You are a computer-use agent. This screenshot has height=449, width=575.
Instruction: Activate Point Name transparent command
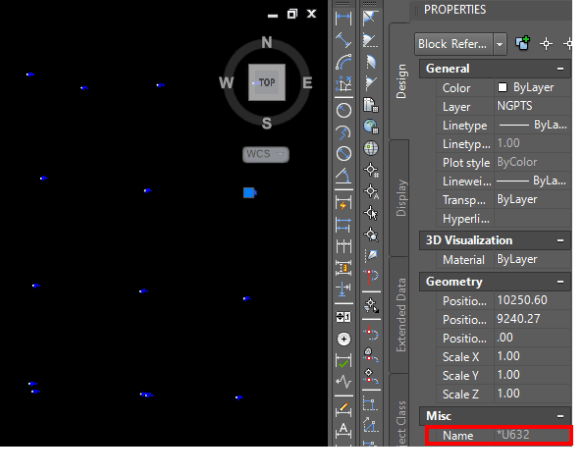(x=370, y=191)
